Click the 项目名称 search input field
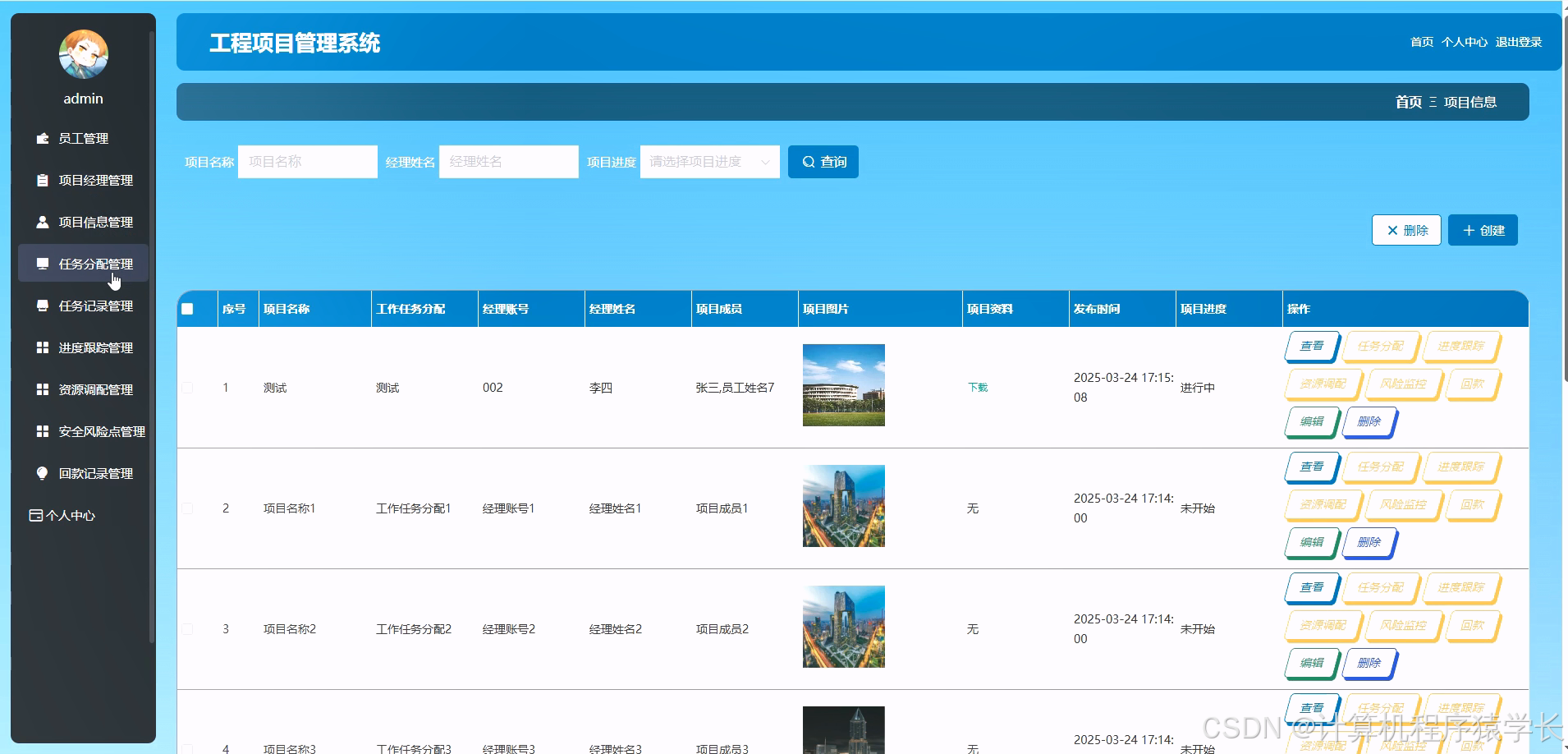 point(308,162)
